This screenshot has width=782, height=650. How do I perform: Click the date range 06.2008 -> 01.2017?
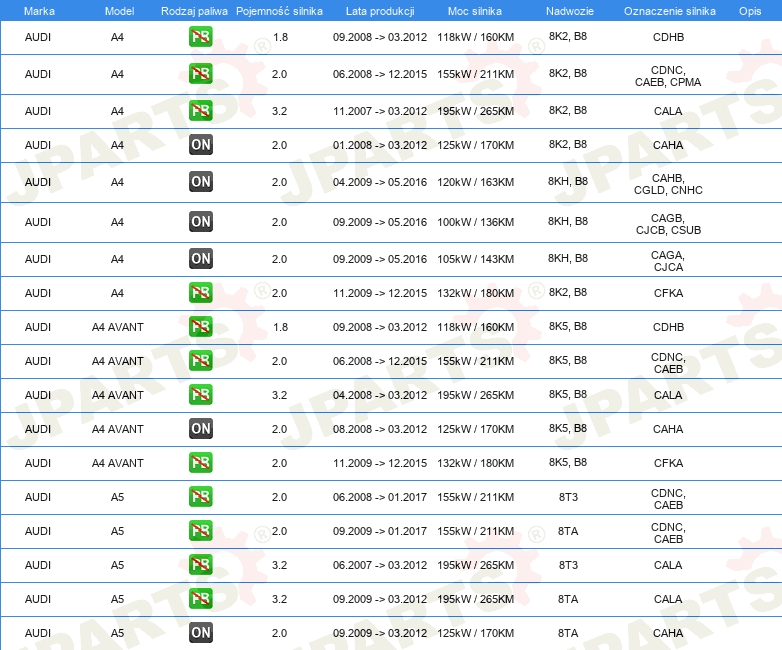[380, 497]
